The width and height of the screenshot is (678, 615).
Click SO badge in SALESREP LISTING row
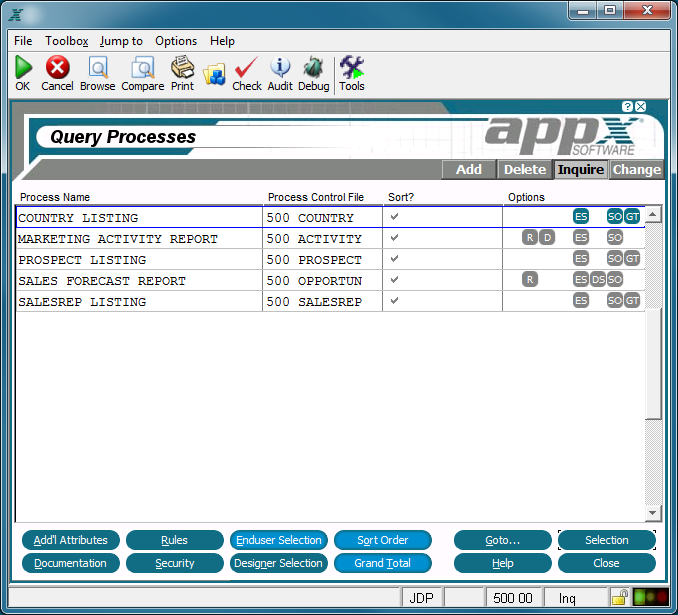tap(614, 300)
